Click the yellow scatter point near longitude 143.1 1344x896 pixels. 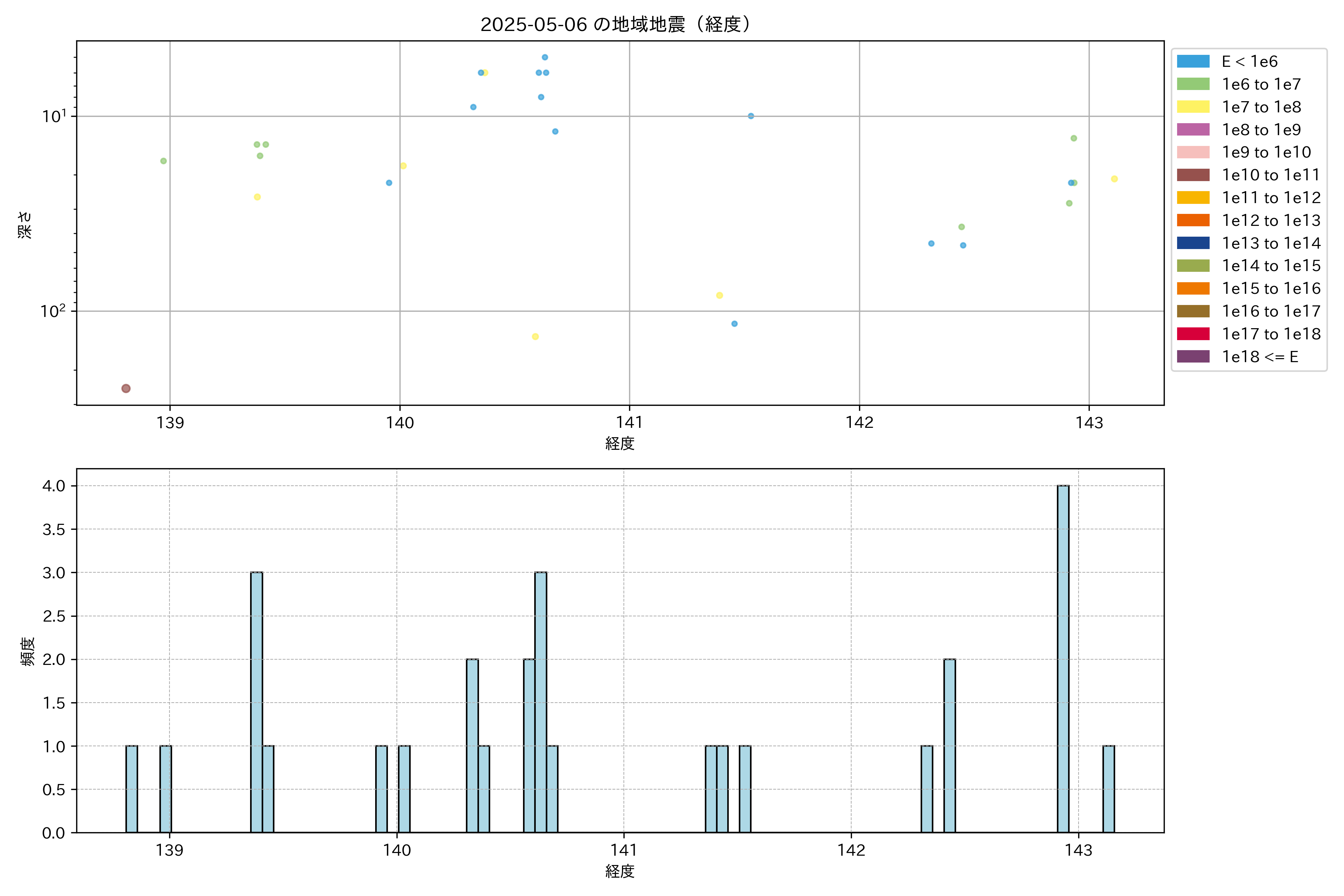click(x=1114, y=179)
